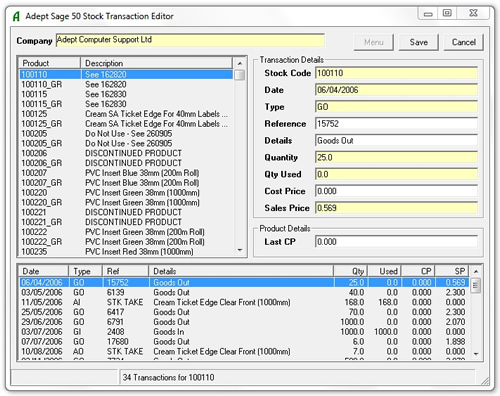
Task: Select product row 100110_GR
Action: point(126,84)
